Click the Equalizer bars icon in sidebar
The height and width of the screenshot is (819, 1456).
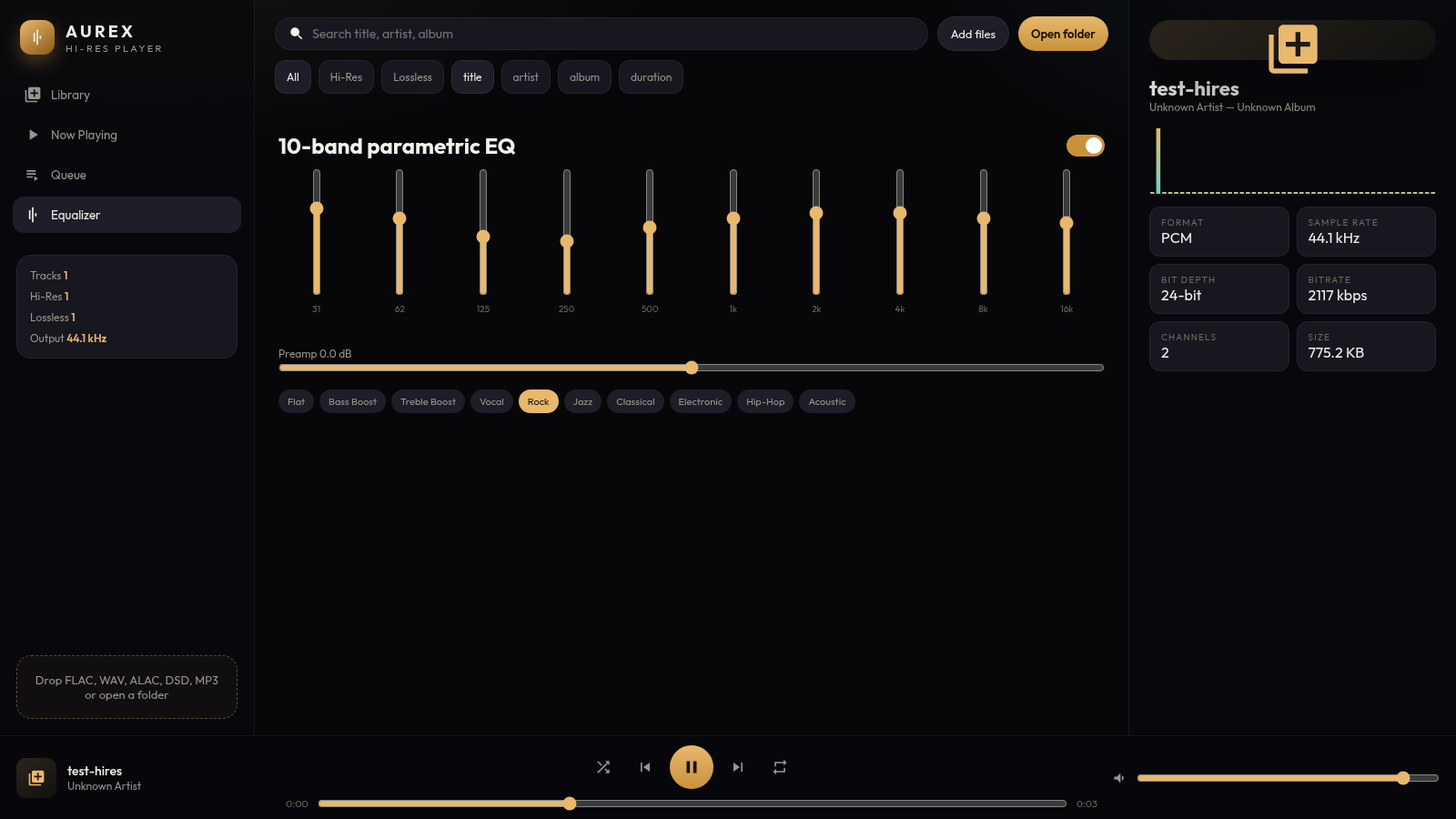point(33,215)
